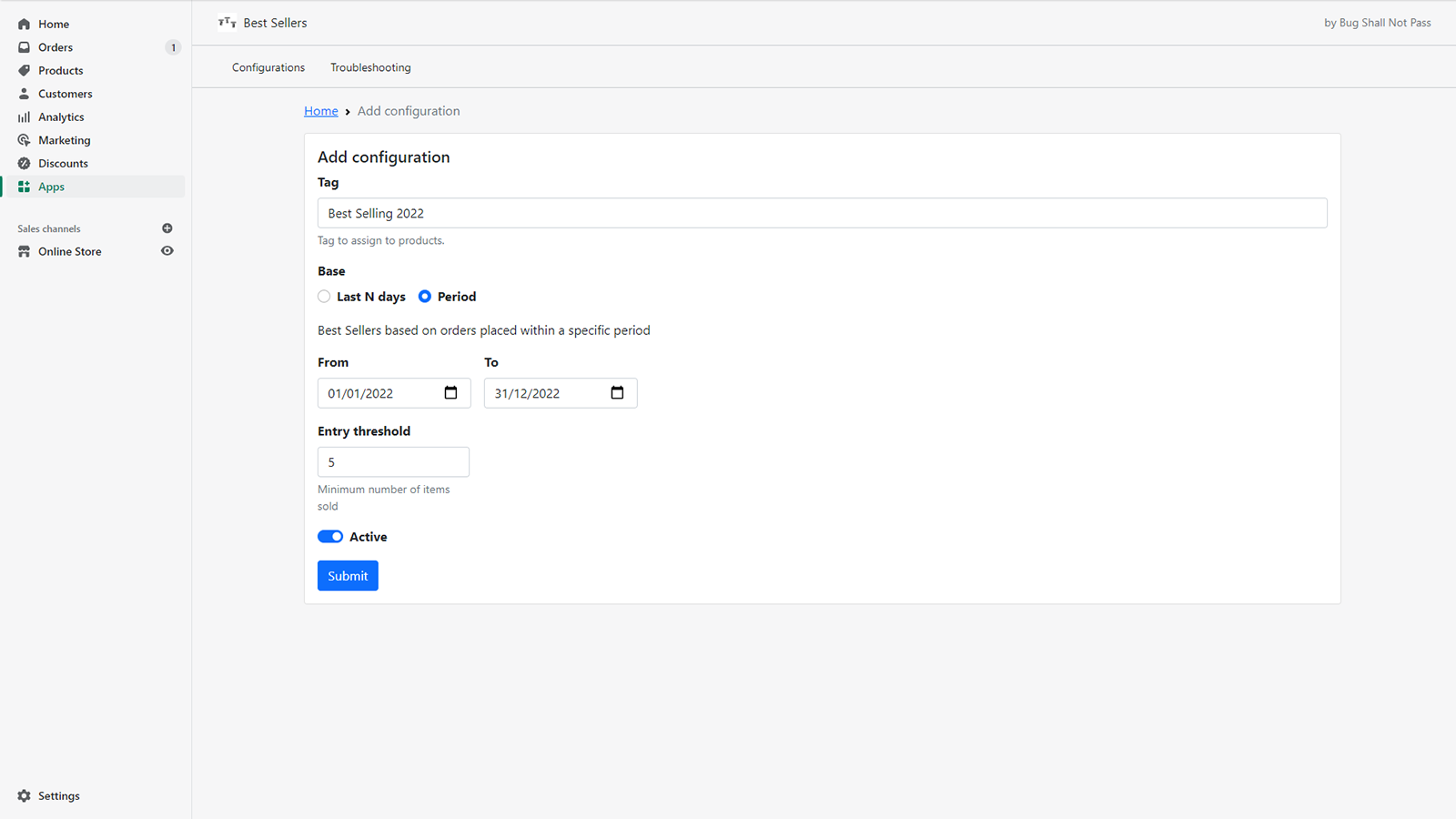Switch to the Troubleshooting tab

coord(370,67)
